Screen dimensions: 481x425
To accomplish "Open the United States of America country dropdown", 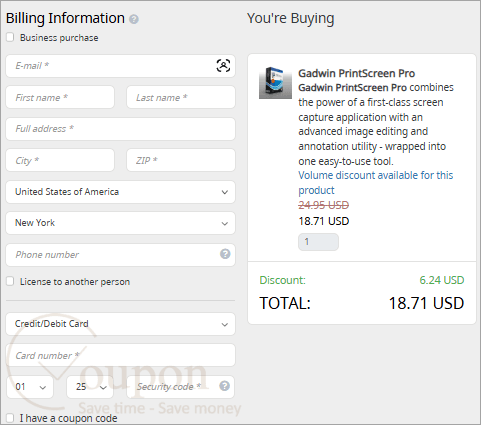I will pyautogui.click(x=120, y=192).
